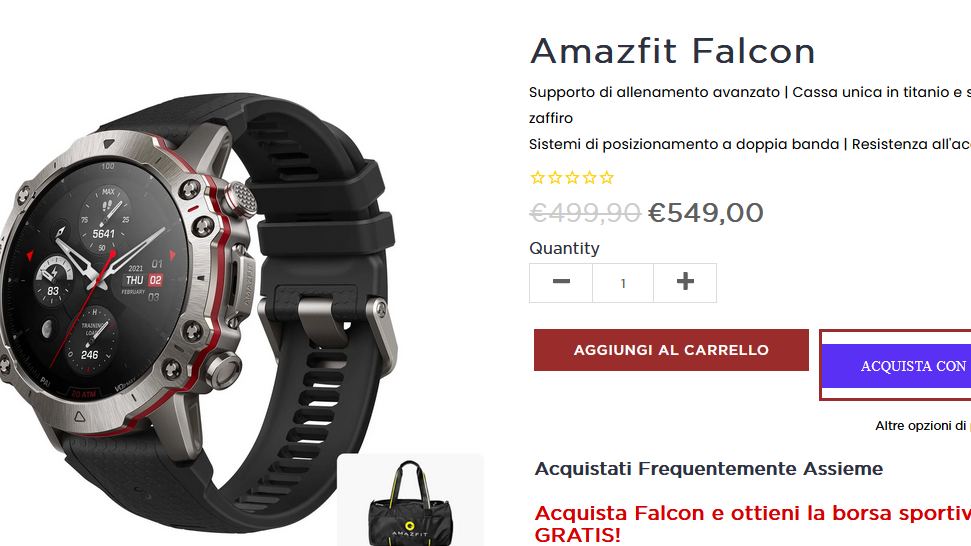
Task: Open the Amazfit sports bag thumbnail
Action: point(410,500)
